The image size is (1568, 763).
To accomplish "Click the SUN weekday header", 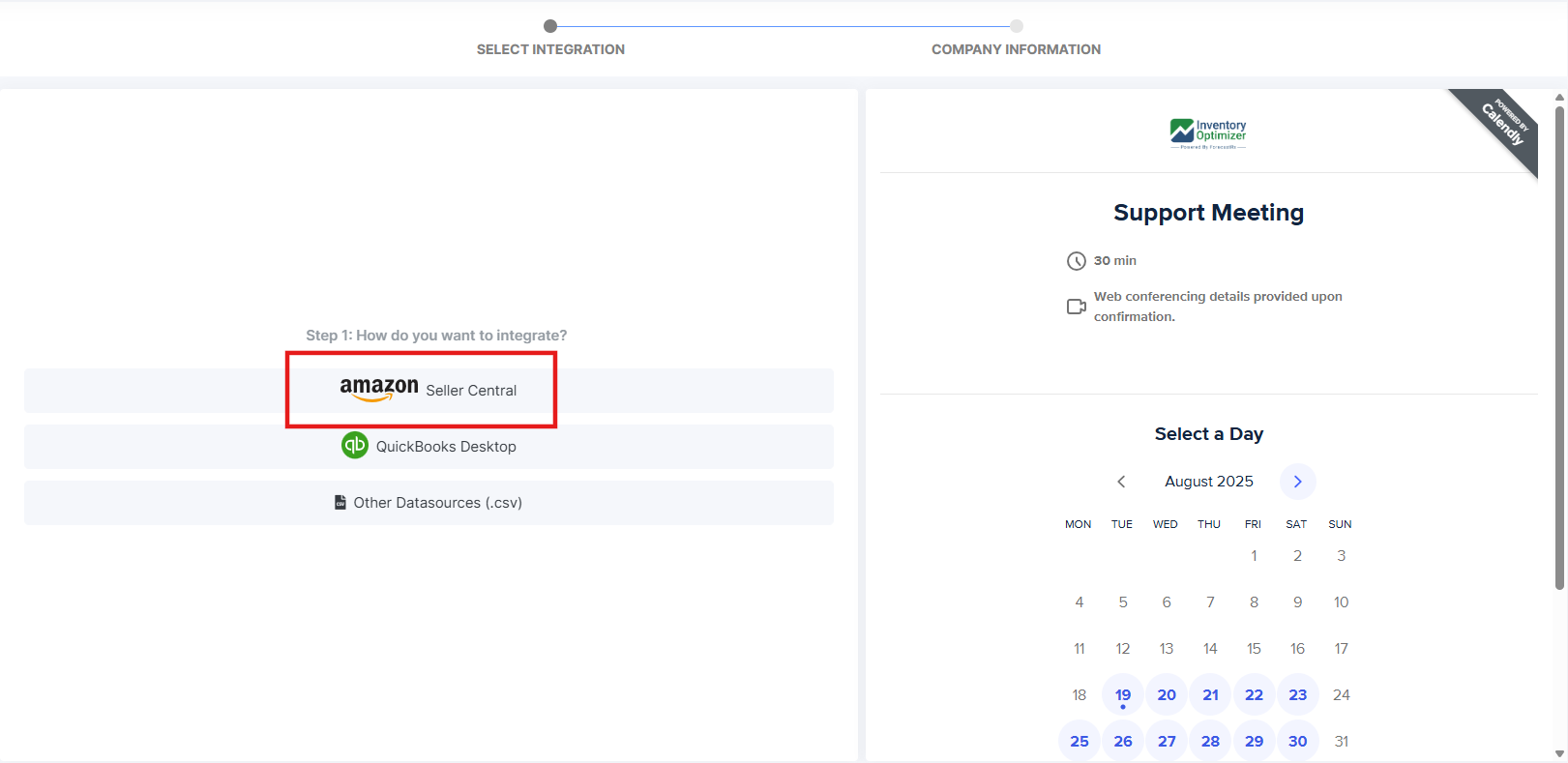I will coord(1341,524).
